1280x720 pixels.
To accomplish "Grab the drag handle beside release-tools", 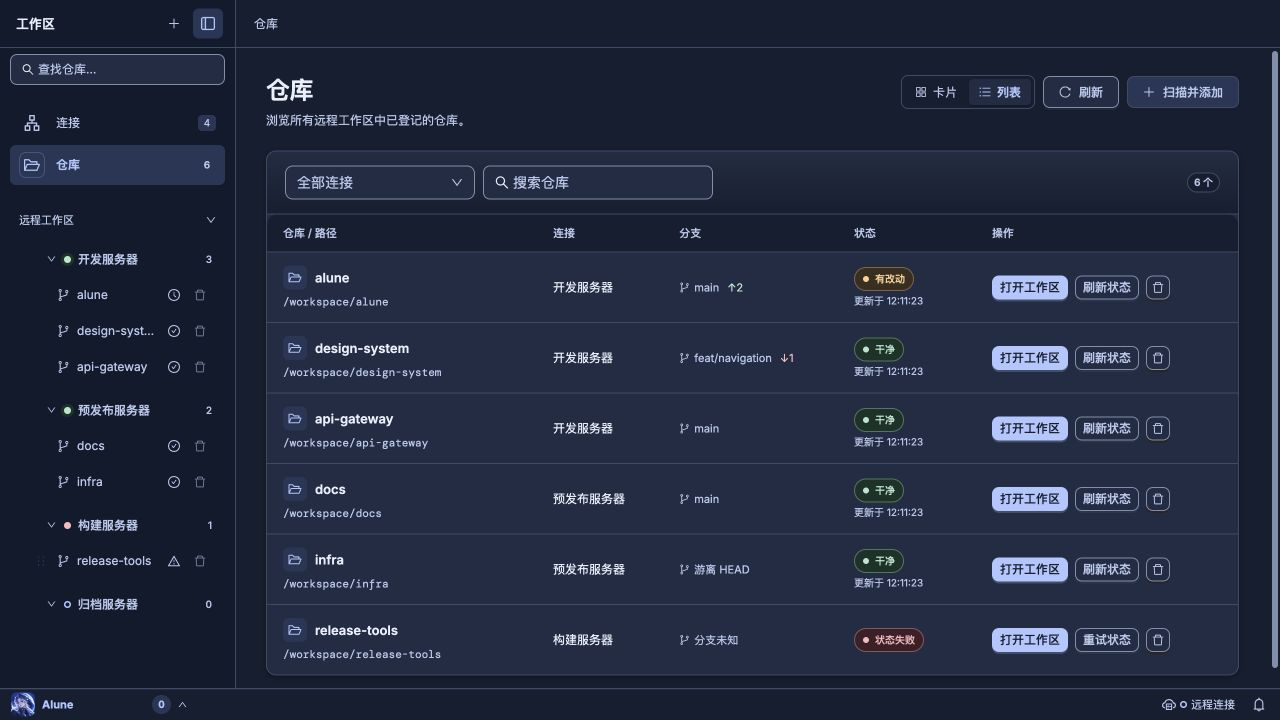I will point(41,561).
